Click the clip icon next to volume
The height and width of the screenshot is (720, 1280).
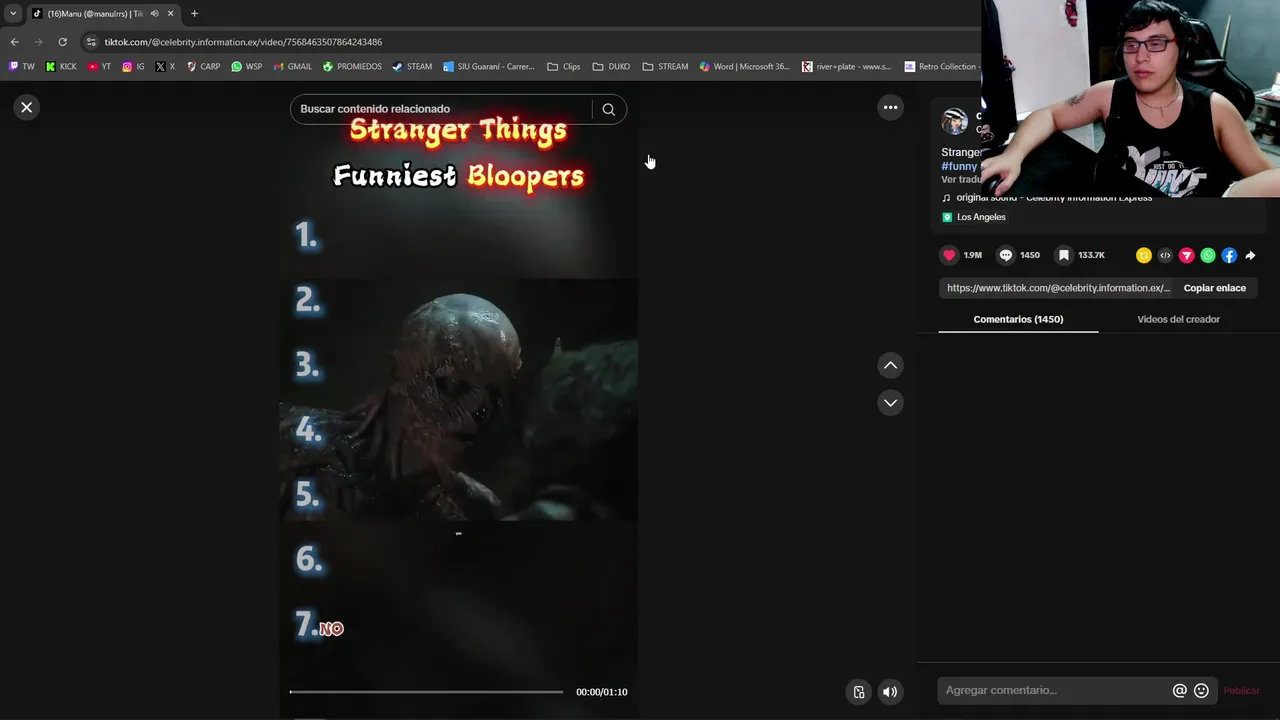(x=858, y=692)
